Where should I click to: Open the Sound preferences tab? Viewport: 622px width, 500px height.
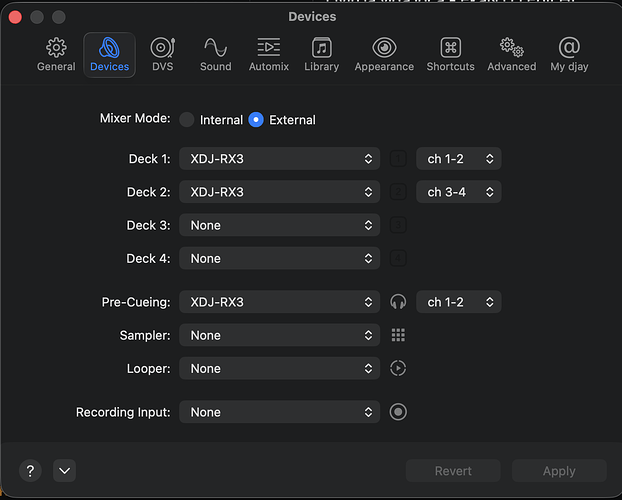[215, 54]
